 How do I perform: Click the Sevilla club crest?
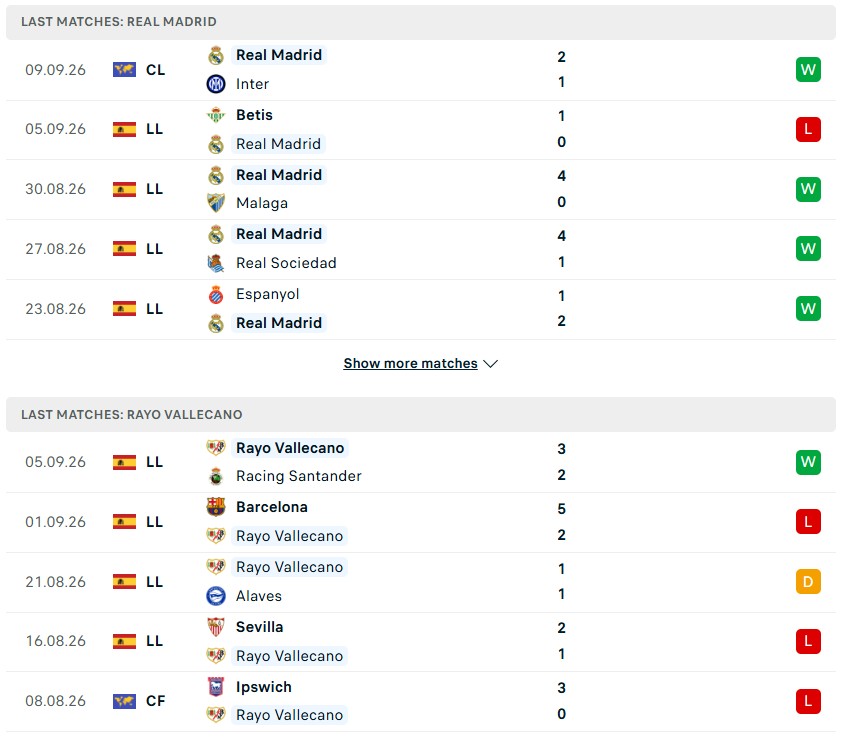pos(216,627)
